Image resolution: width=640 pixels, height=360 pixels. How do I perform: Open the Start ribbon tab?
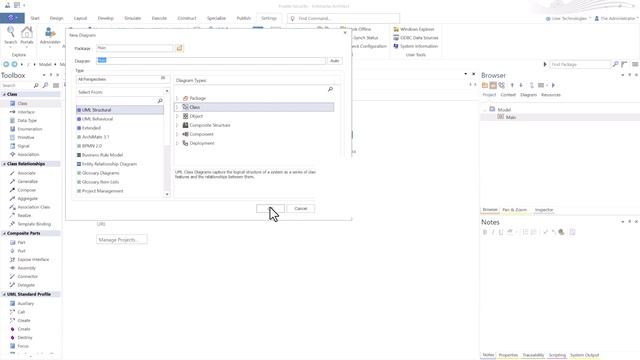(x=35, y=18)
